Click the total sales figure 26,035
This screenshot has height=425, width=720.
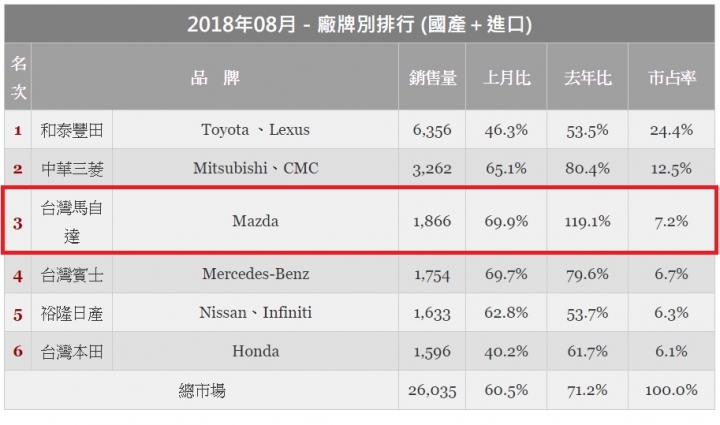(432, 390)
